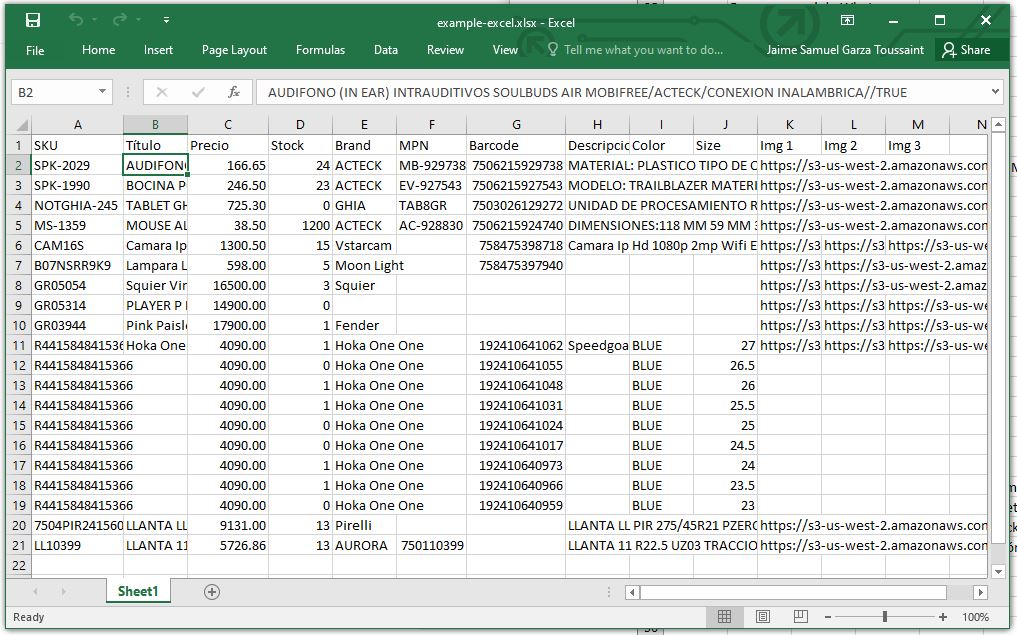Click next sheet navigation arrow
1017x635 pixels.
pyautogui.click(x=63, y=592)
